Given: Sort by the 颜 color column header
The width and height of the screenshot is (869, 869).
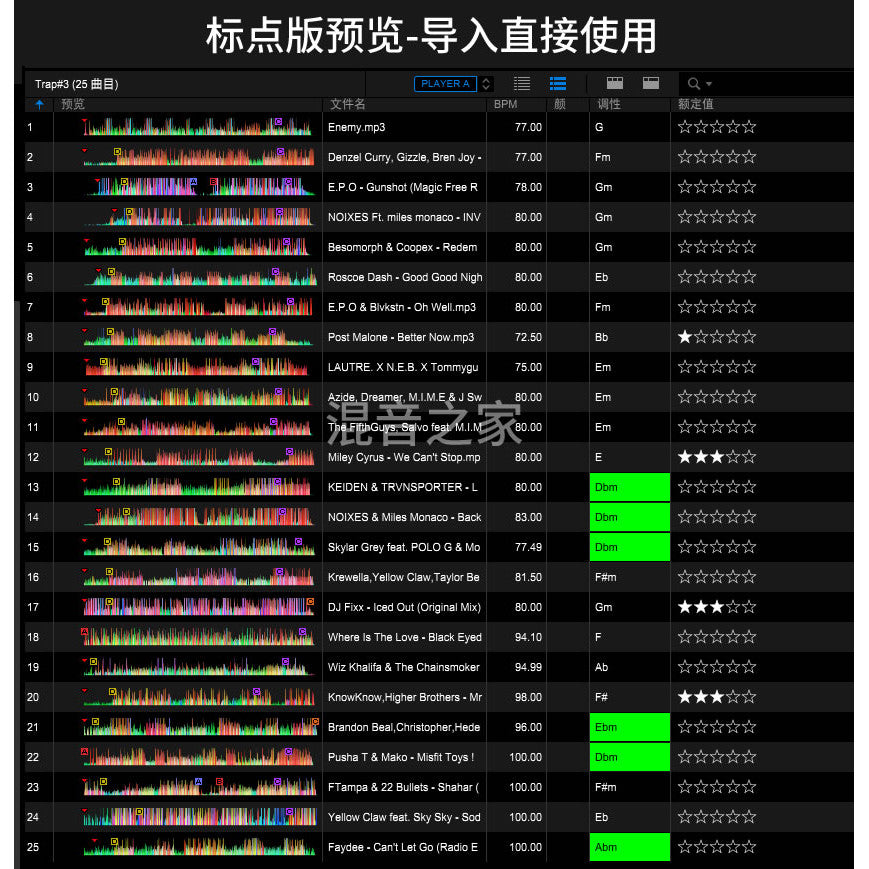Looking at the screenshot, I should (x=560, y=104).
